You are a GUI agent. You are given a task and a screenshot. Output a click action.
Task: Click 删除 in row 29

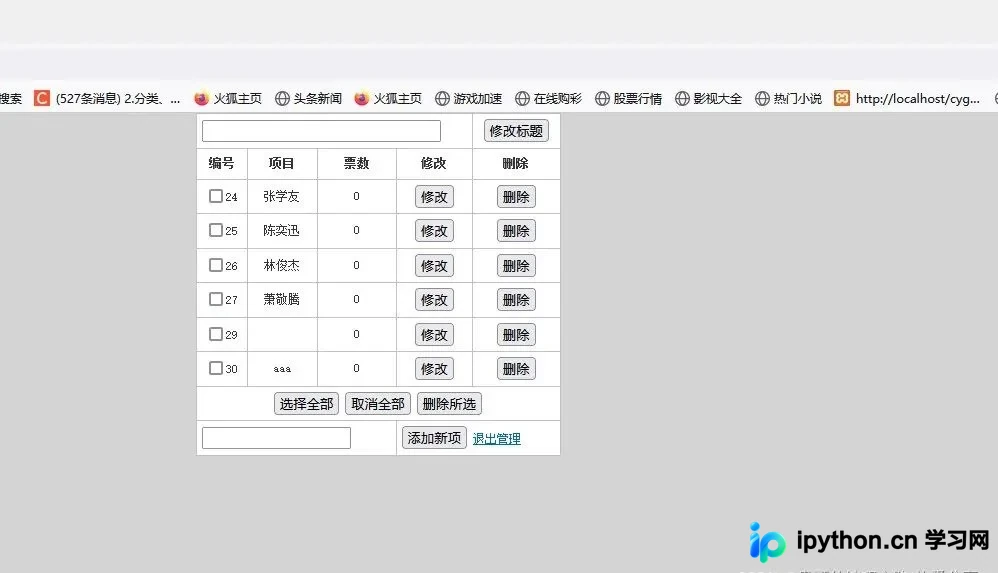click(516, 334)
